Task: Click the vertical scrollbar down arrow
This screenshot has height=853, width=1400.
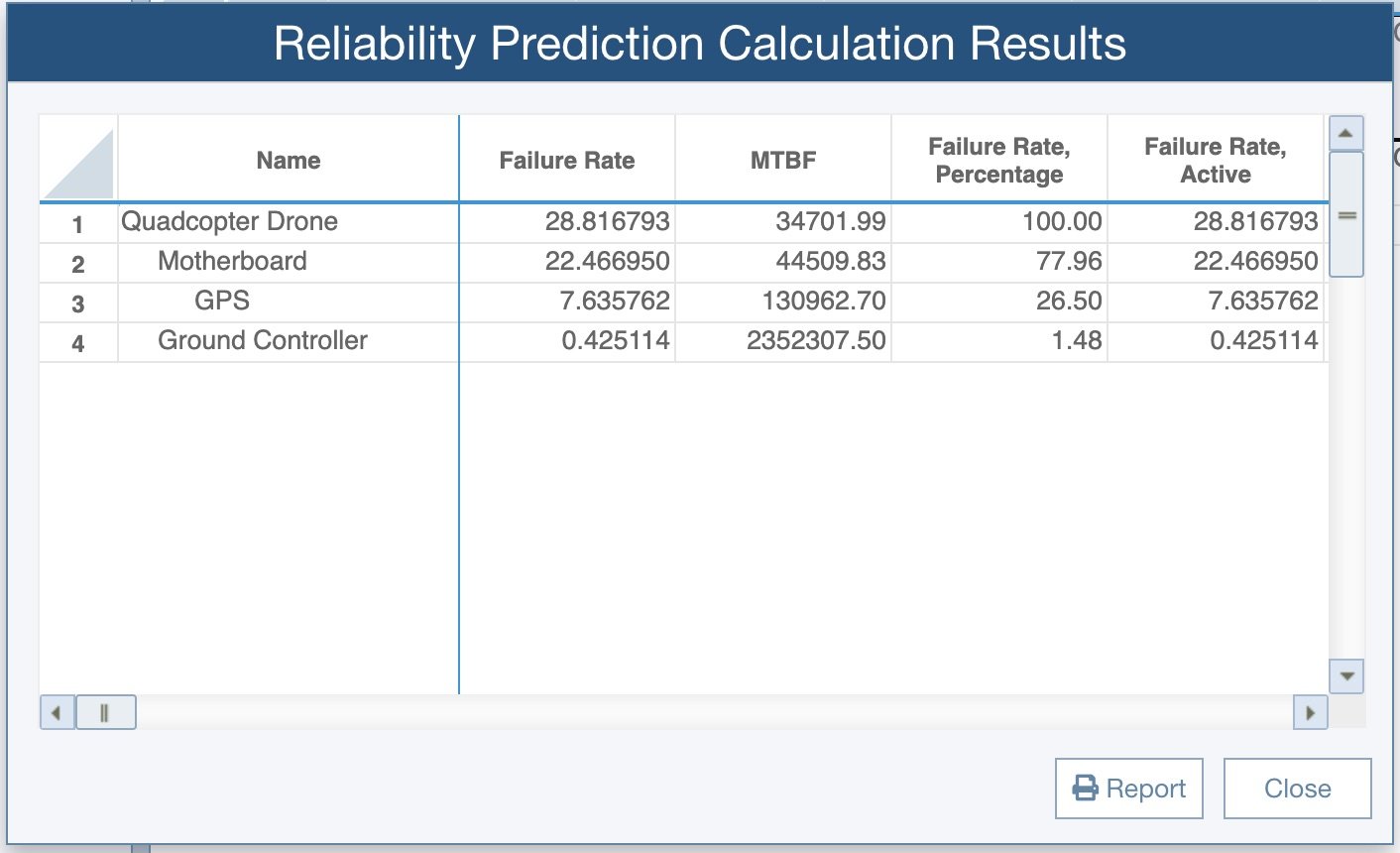Action: (x=1345, y=675)
